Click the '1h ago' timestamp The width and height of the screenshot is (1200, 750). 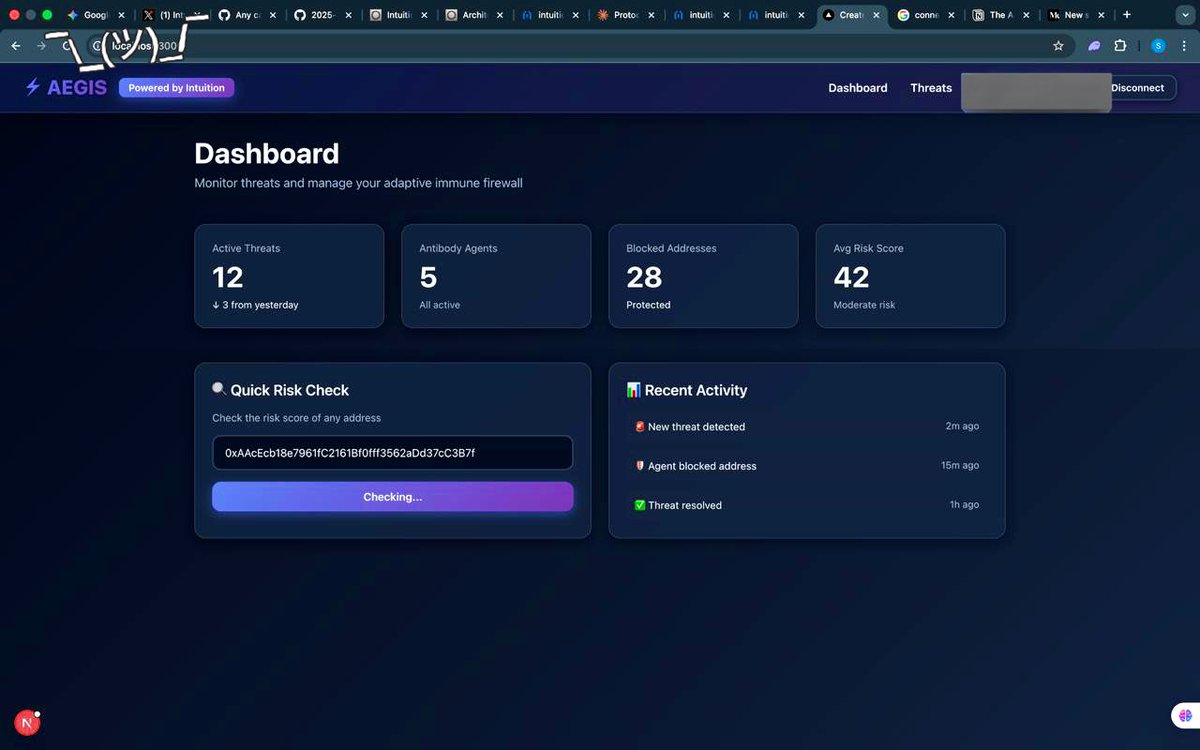coord(964,505)
